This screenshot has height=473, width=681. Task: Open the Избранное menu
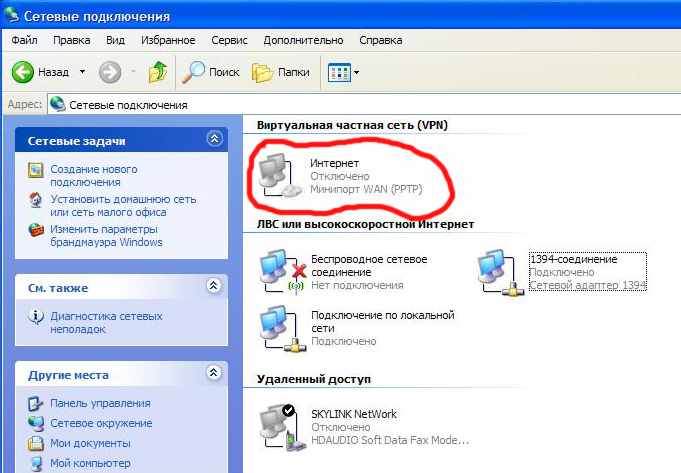tap(168, 40)
